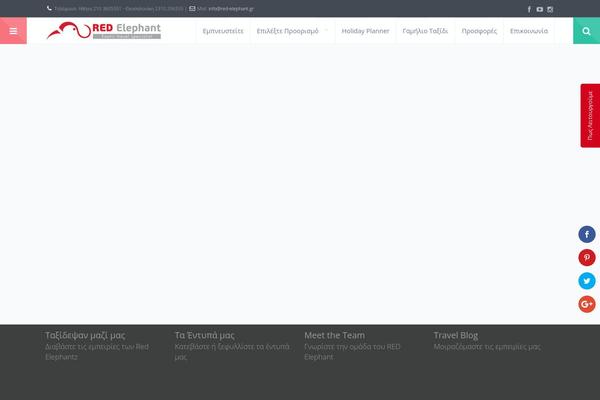Click text 'Διαβάστε τις εμπειρίες των Red Elephantz'
Image resolution: width=600 pixels, height=400 pixels.
97,352
